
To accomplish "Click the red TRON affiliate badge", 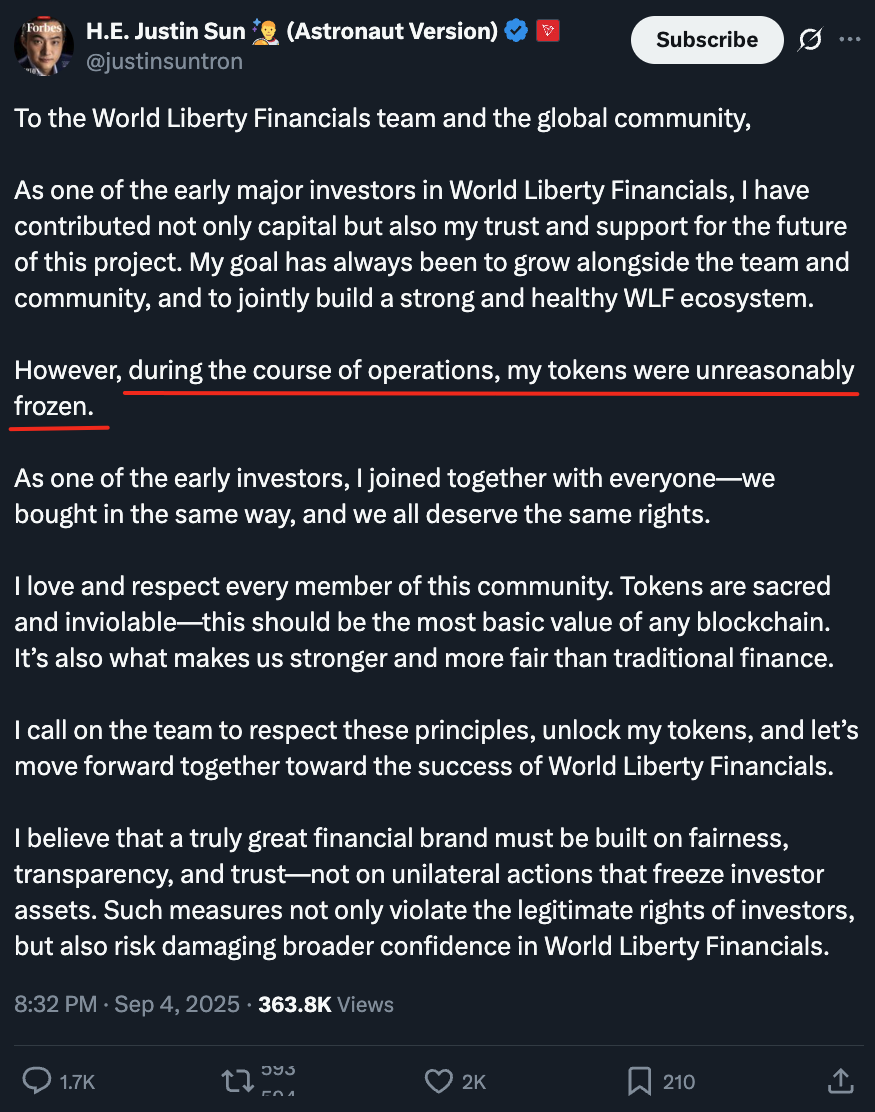I will 548,30.
